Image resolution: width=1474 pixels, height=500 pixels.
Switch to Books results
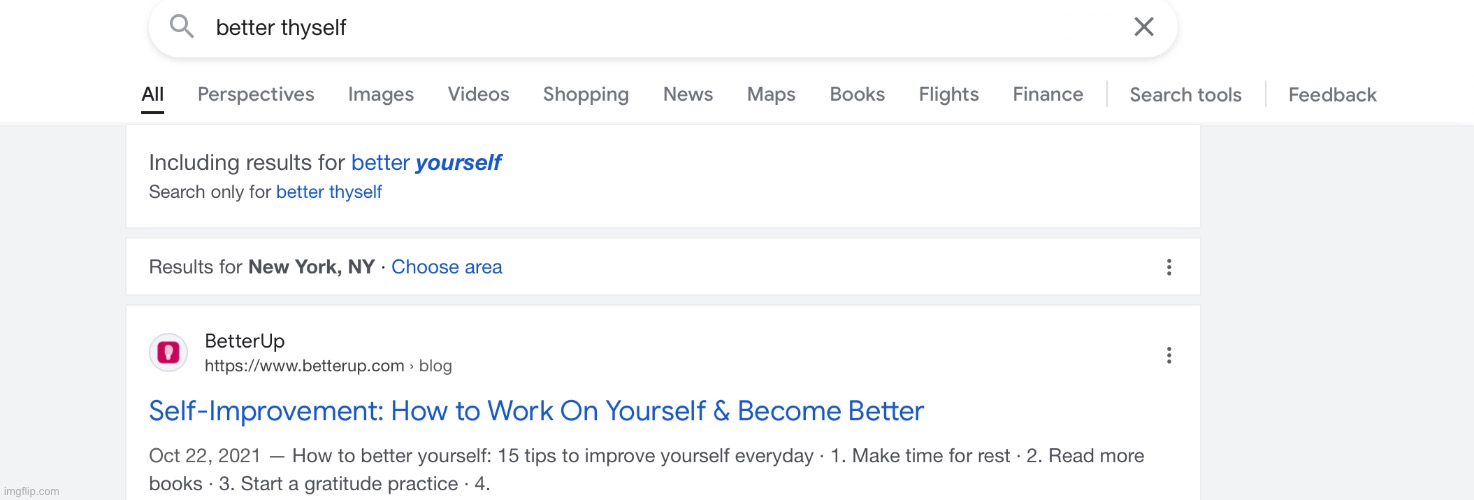coord(857,95)
